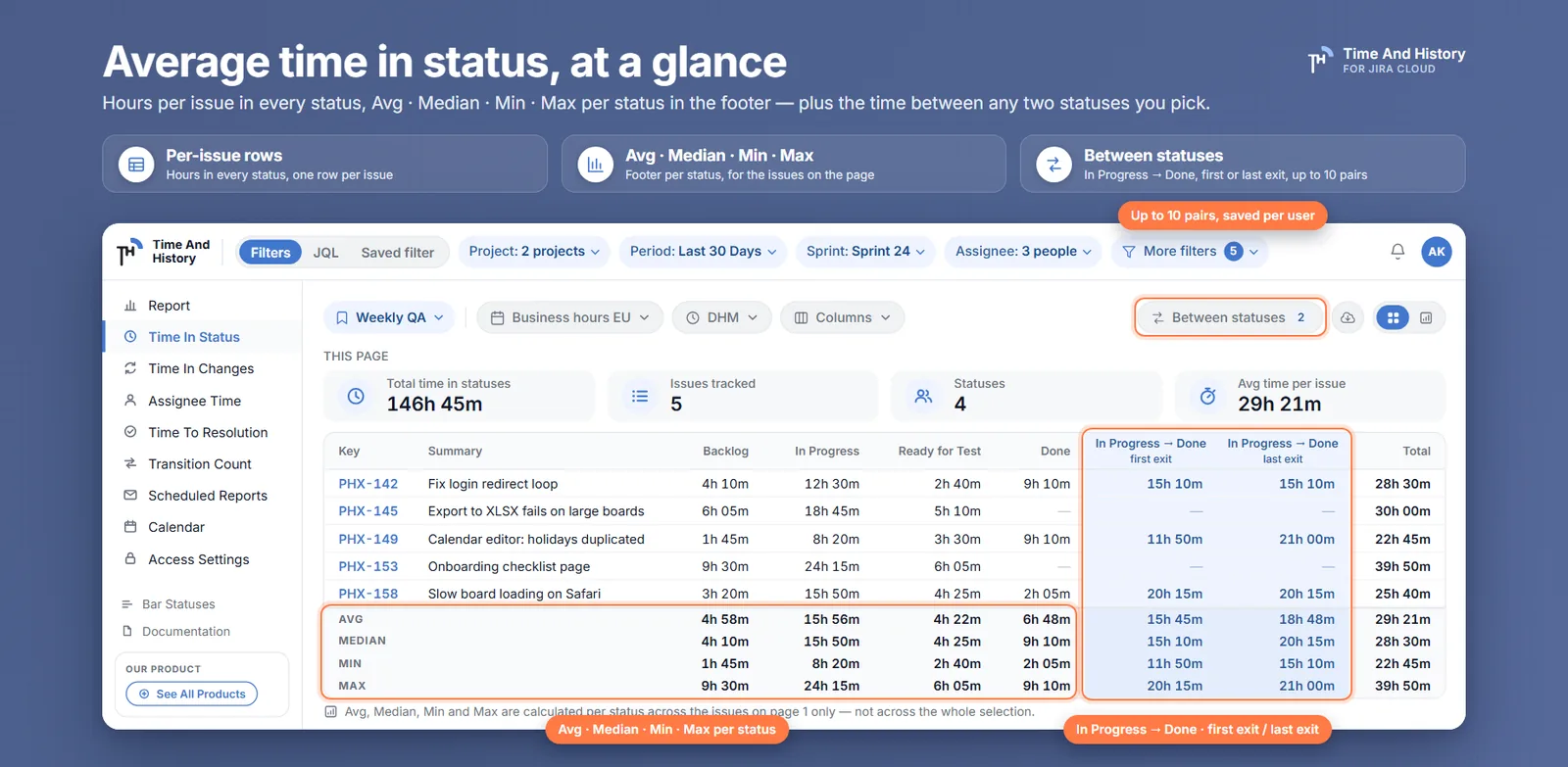
Task: Click the Total column header
Action: click(x=1416, y=452)
